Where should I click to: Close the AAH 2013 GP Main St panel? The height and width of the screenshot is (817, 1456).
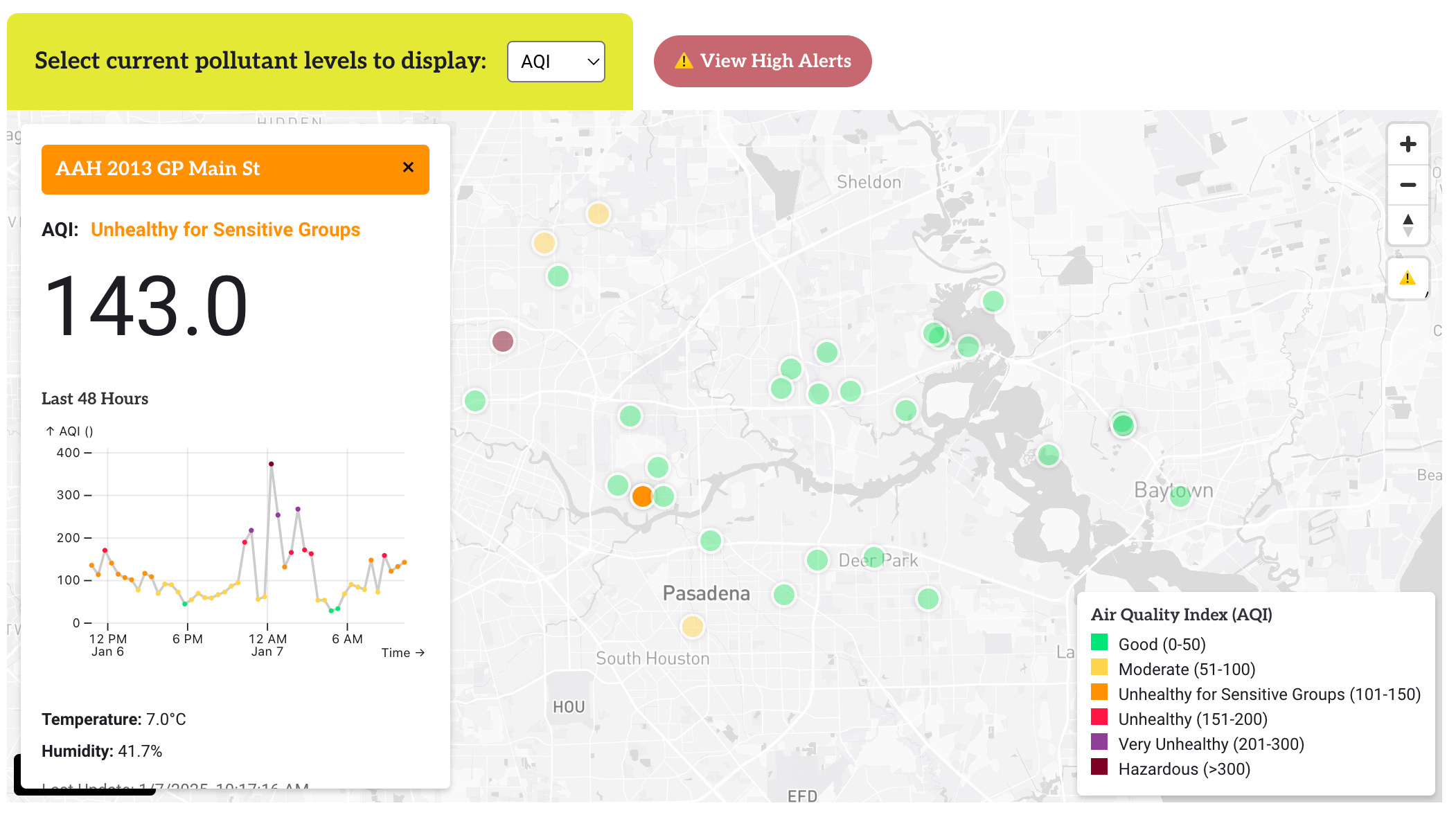point(408,168)
